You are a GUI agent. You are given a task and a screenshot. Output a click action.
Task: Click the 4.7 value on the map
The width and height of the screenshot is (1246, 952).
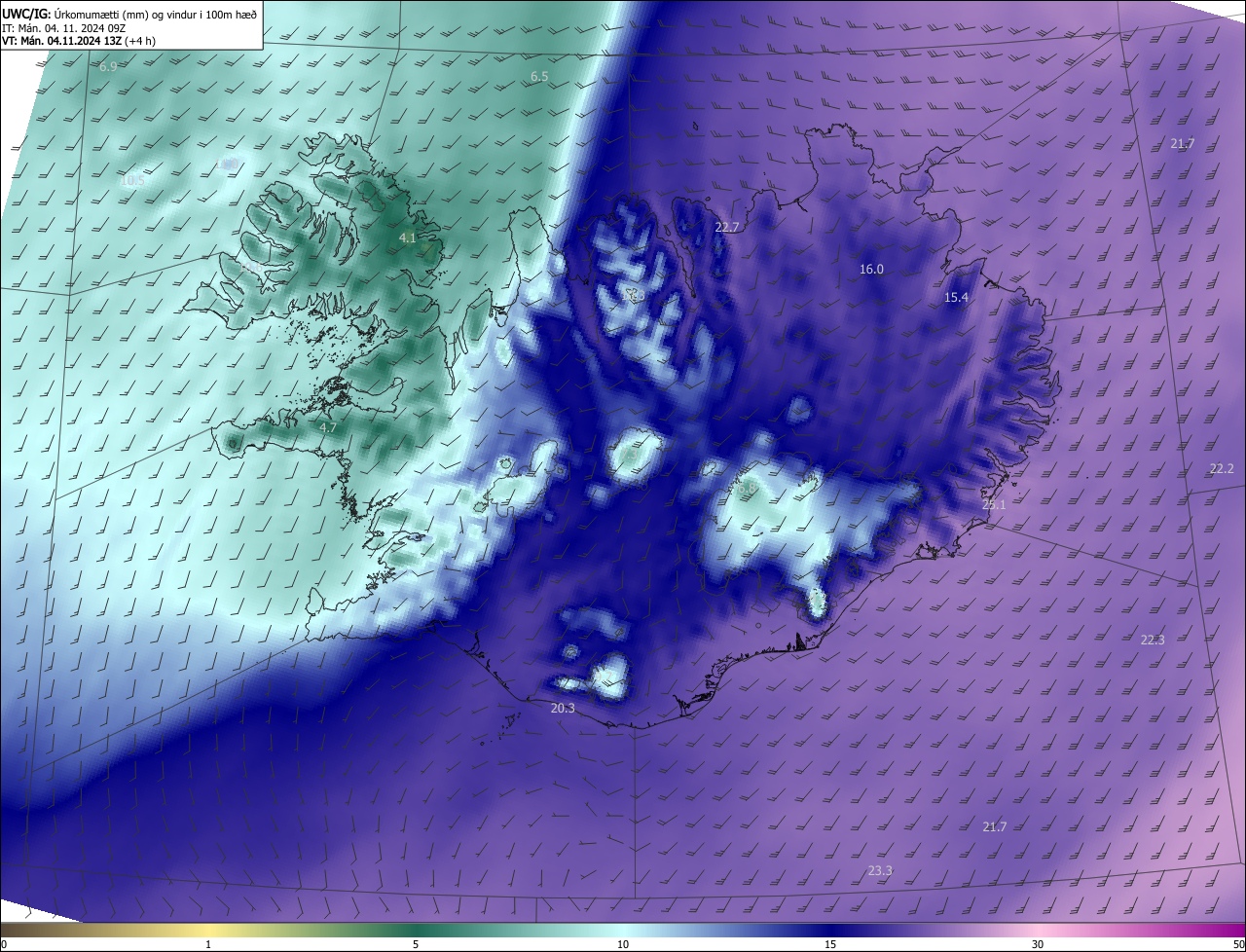pyautogui.click(x=328, y=427)
